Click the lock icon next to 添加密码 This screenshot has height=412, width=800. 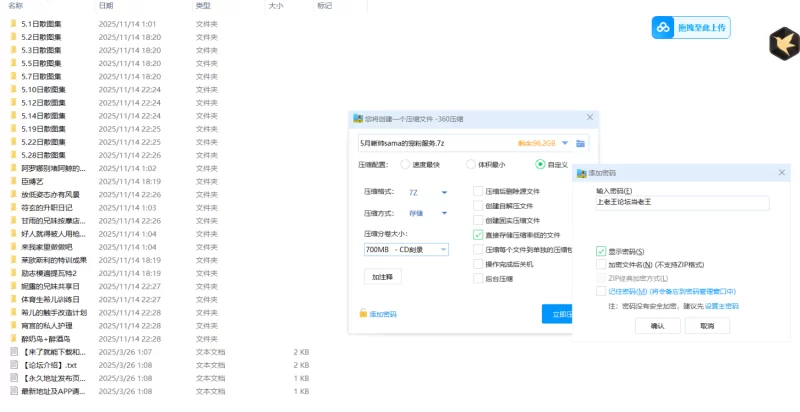click(x=362, y=314)
